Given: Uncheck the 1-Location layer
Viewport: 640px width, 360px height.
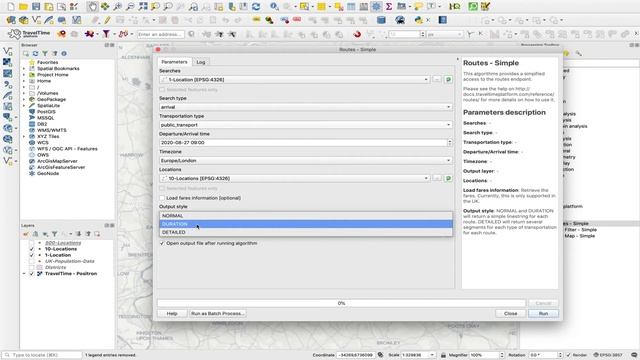Looking at the screenshot, I should coord(31,255).
